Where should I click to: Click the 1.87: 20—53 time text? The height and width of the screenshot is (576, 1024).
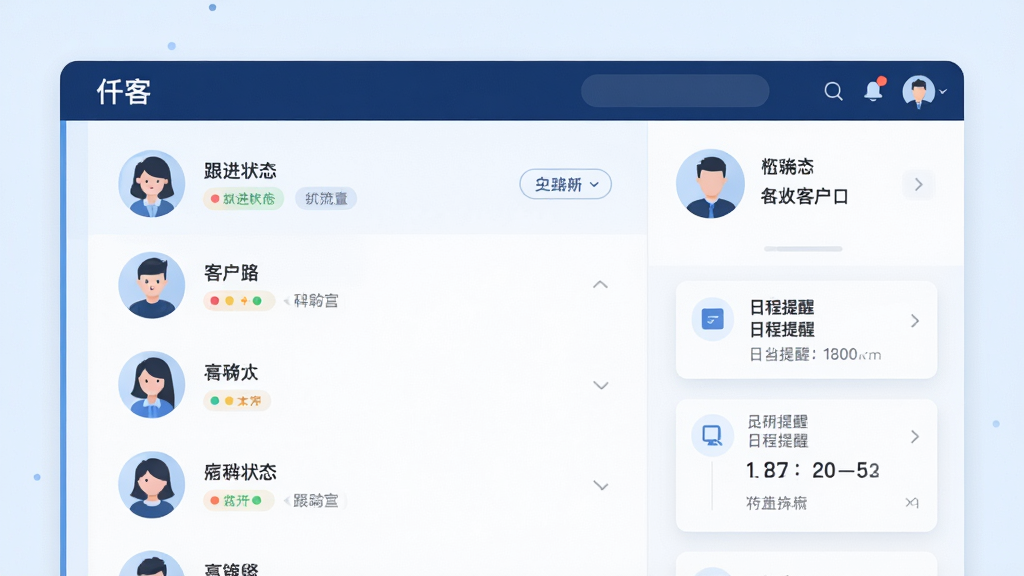812,470
